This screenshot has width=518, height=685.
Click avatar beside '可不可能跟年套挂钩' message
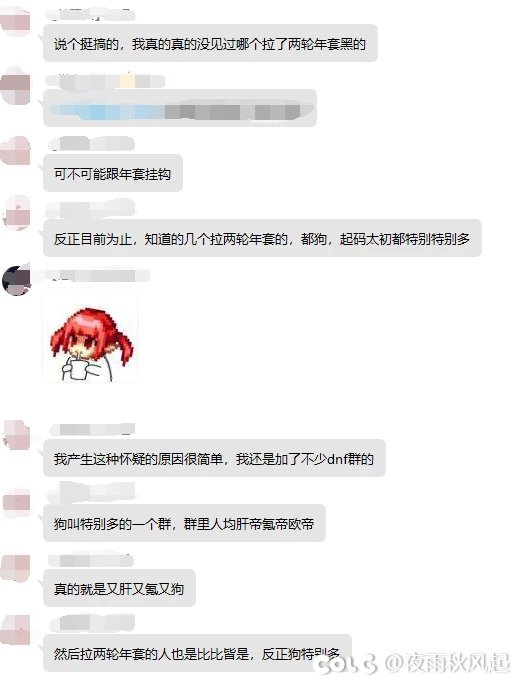[x=16, y=150]
